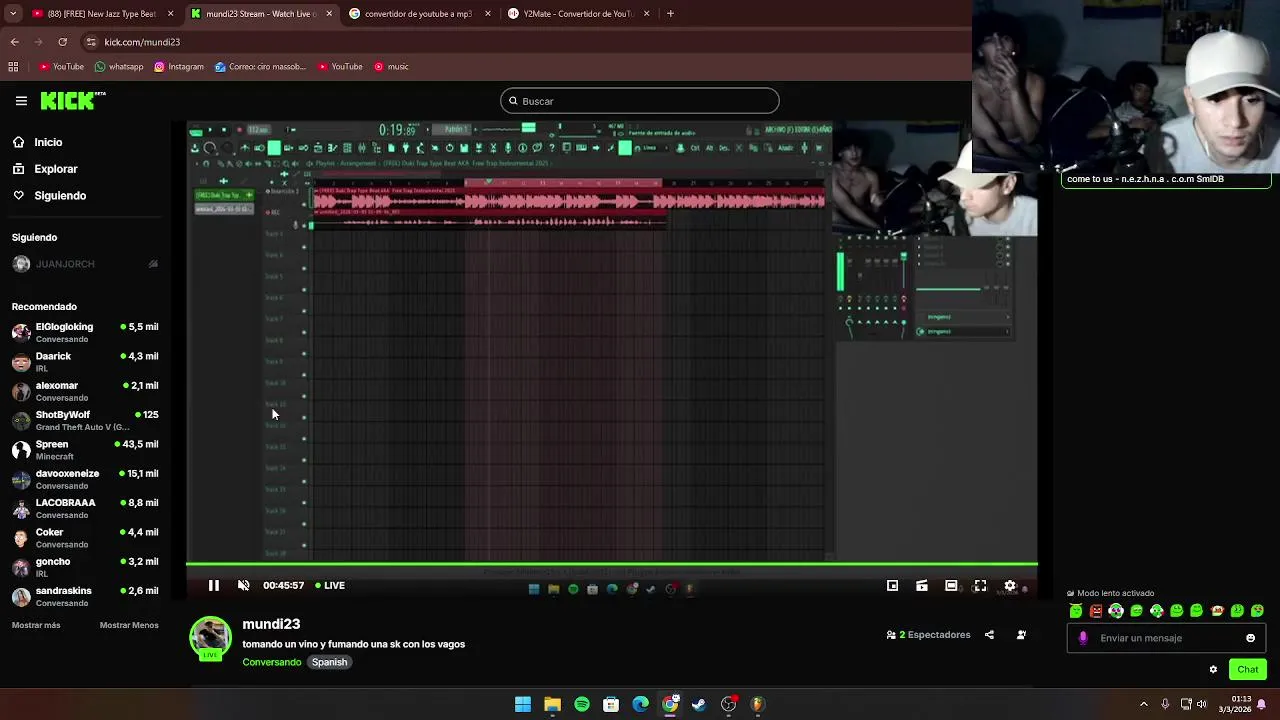Open chat settings gear

tap(1213, 670)
